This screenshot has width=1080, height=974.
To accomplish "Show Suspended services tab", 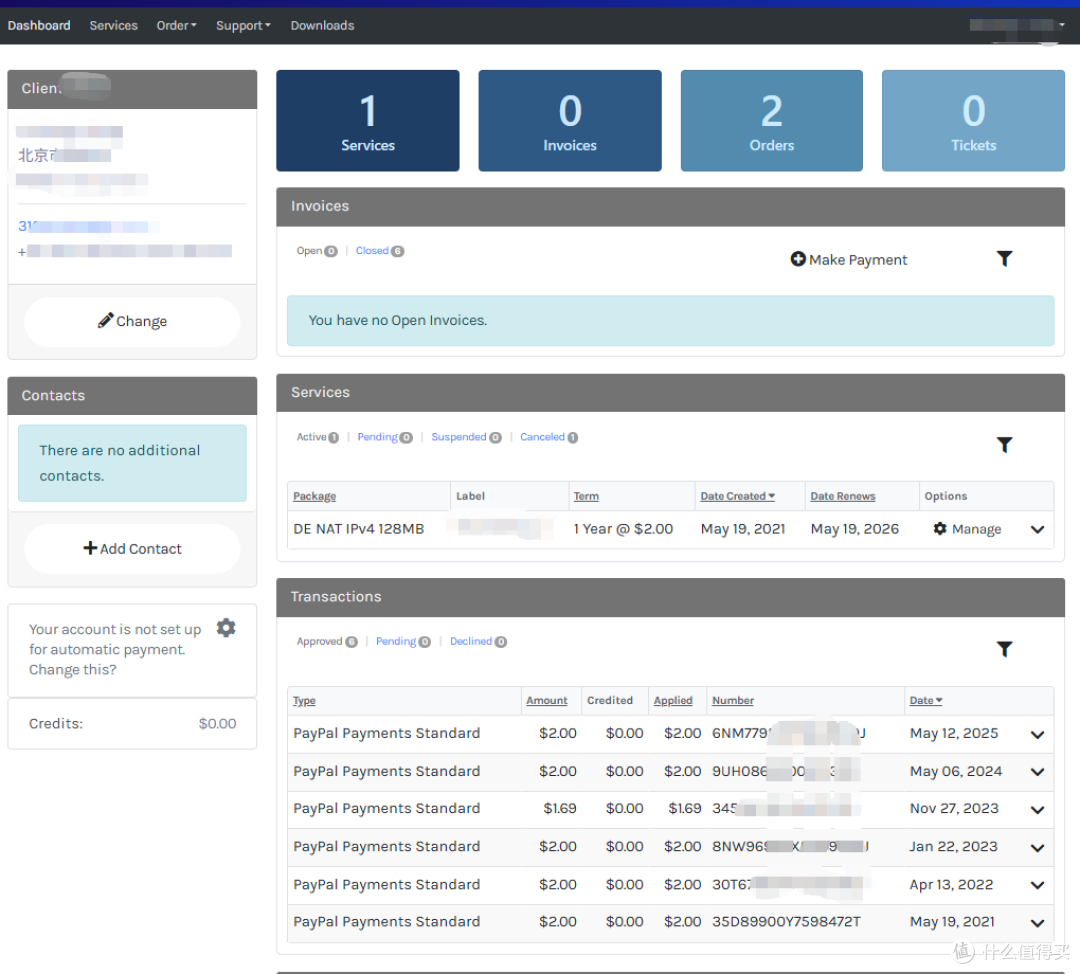I will click(x=466, y=437).
